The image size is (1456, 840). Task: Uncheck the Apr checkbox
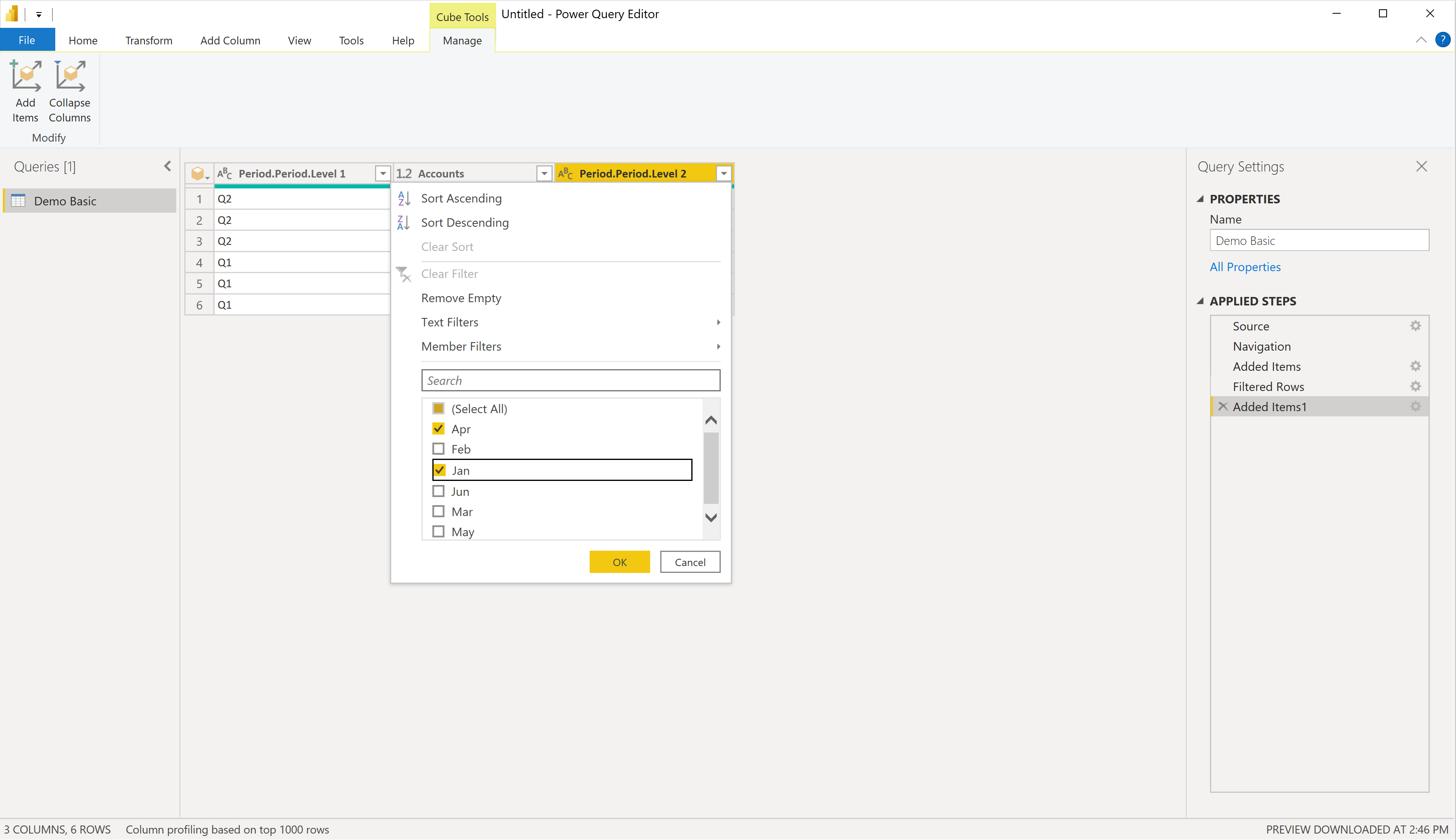point(438,428)
